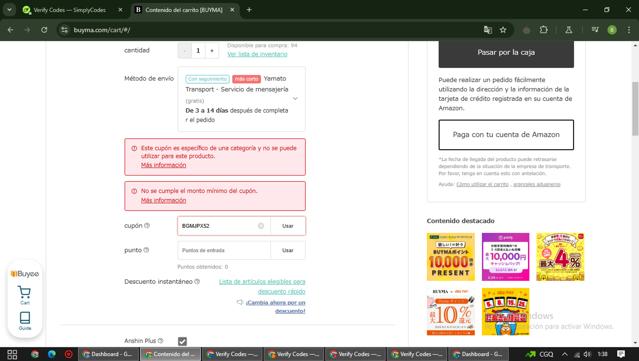Open Windows Task View button

point(12,354)
